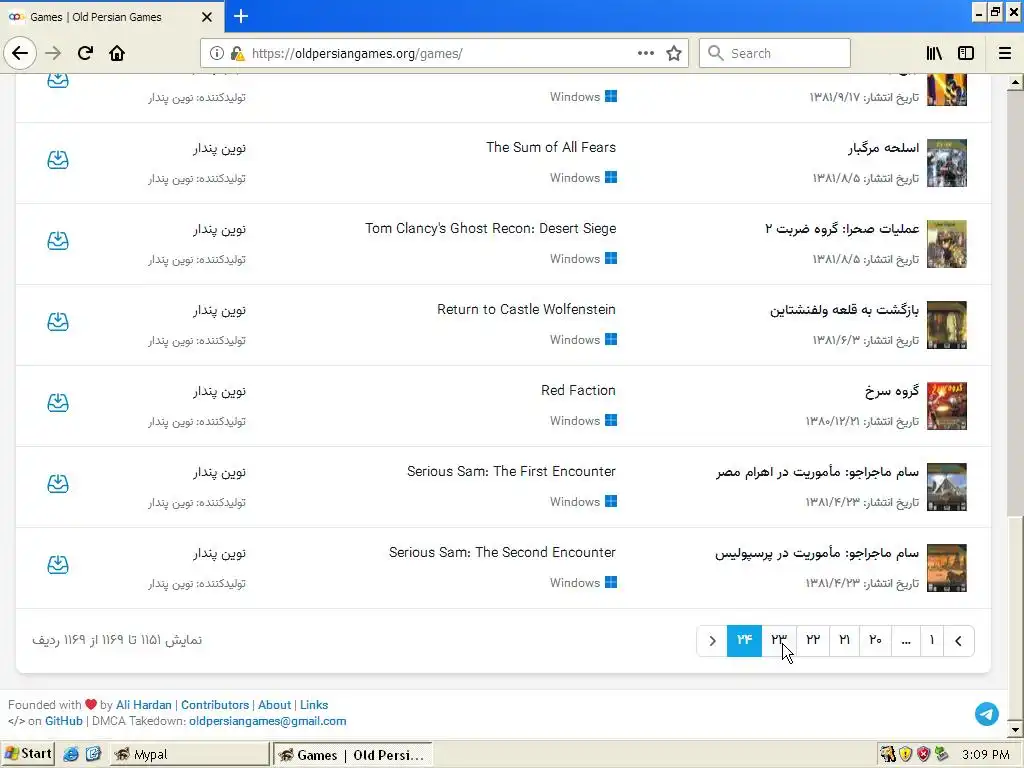Open Return to Castle Wolfenstein cover thumbnail
The height and width of the screenshot is (768, 1024).
(x=947, y=325)
